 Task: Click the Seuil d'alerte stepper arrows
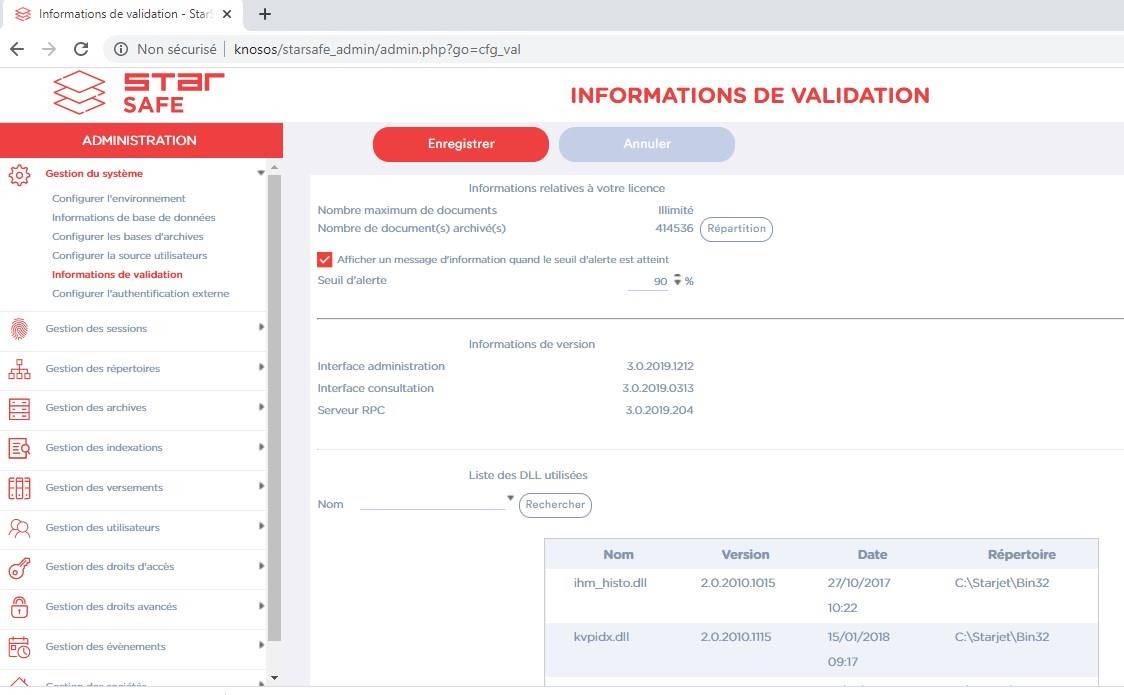click(x=677, y=281)
